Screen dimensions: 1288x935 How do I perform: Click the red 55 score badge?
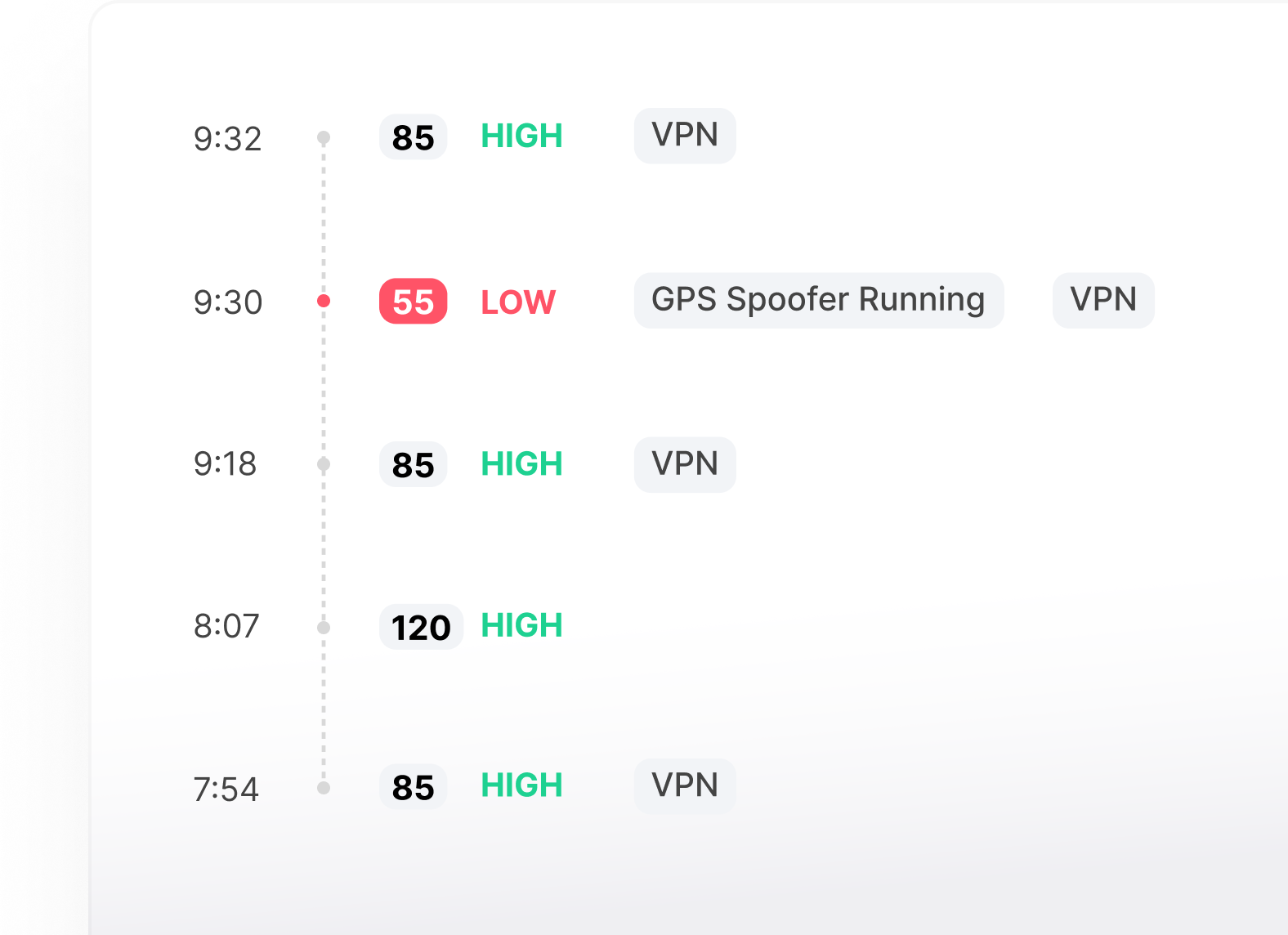pyautogui.click(x=413, y=302)
